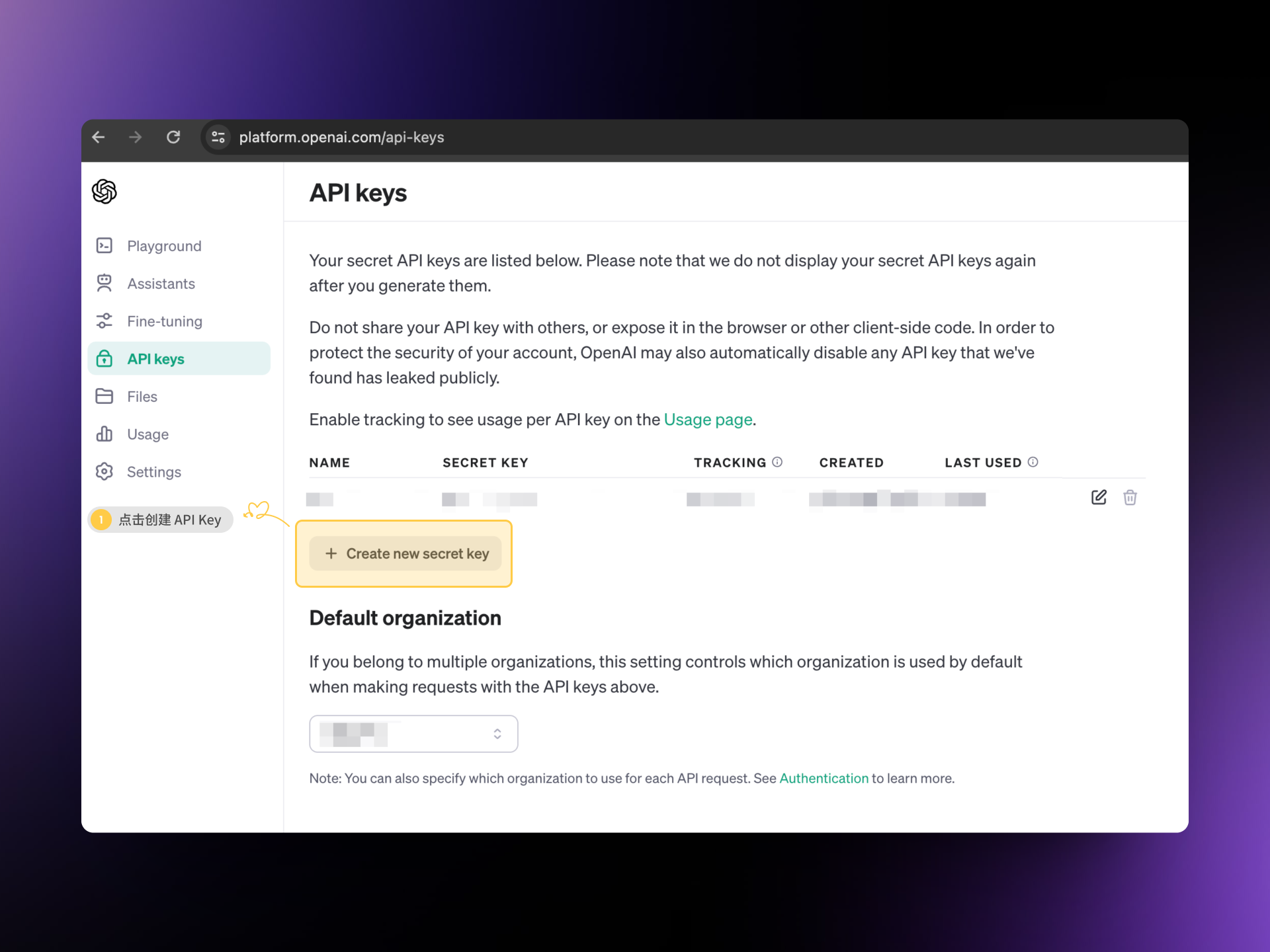Screen dimensions: 1270x952
Task: Go to Playground in the sidebar
Action: [x=164, y=246]
